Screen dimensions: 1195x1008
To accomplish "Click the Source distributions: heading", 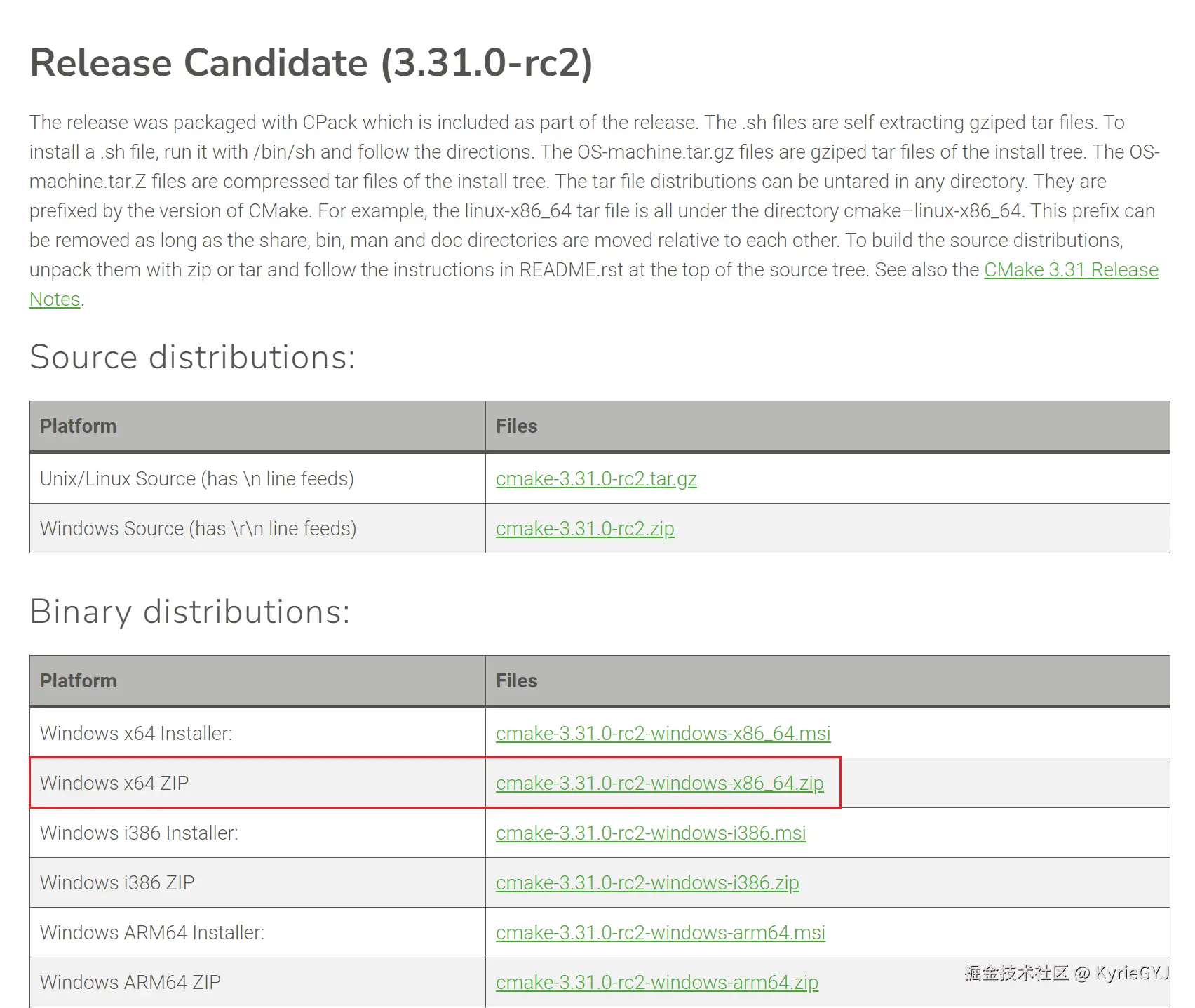I will (193, 357).
